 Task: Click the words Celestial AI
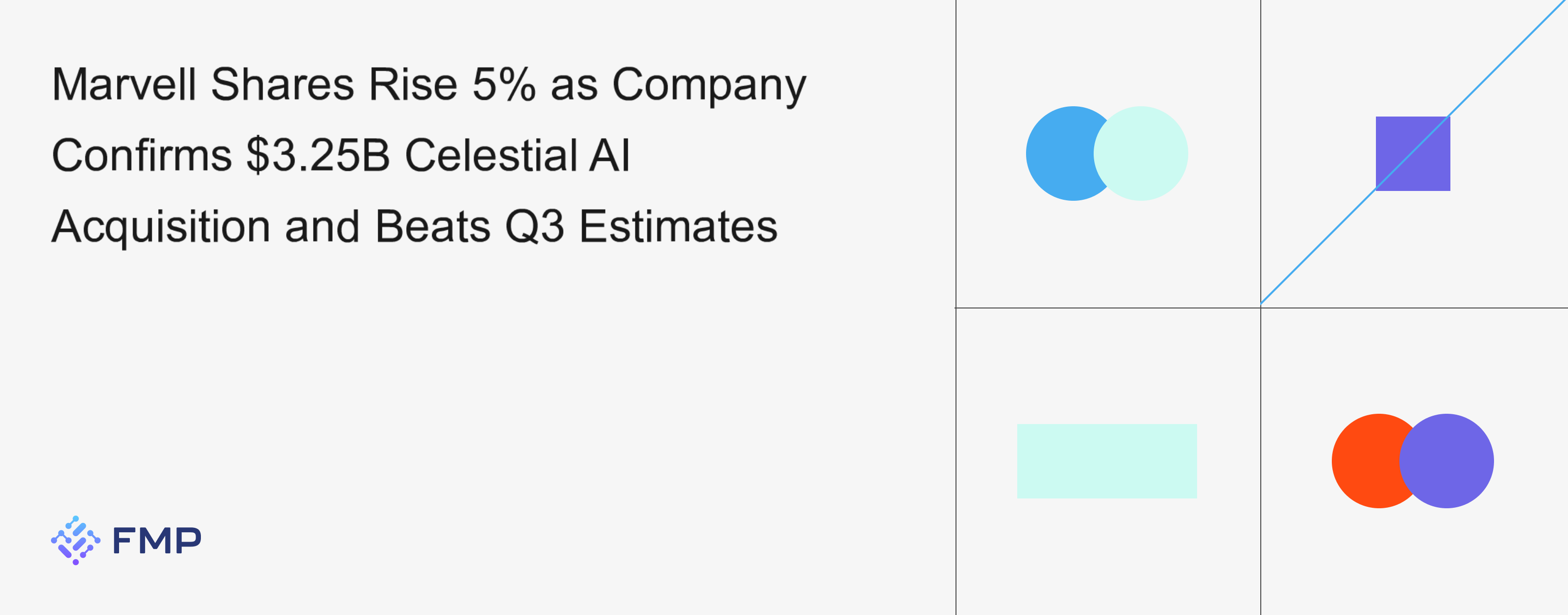pyautogui.click(x=517, y=155)
